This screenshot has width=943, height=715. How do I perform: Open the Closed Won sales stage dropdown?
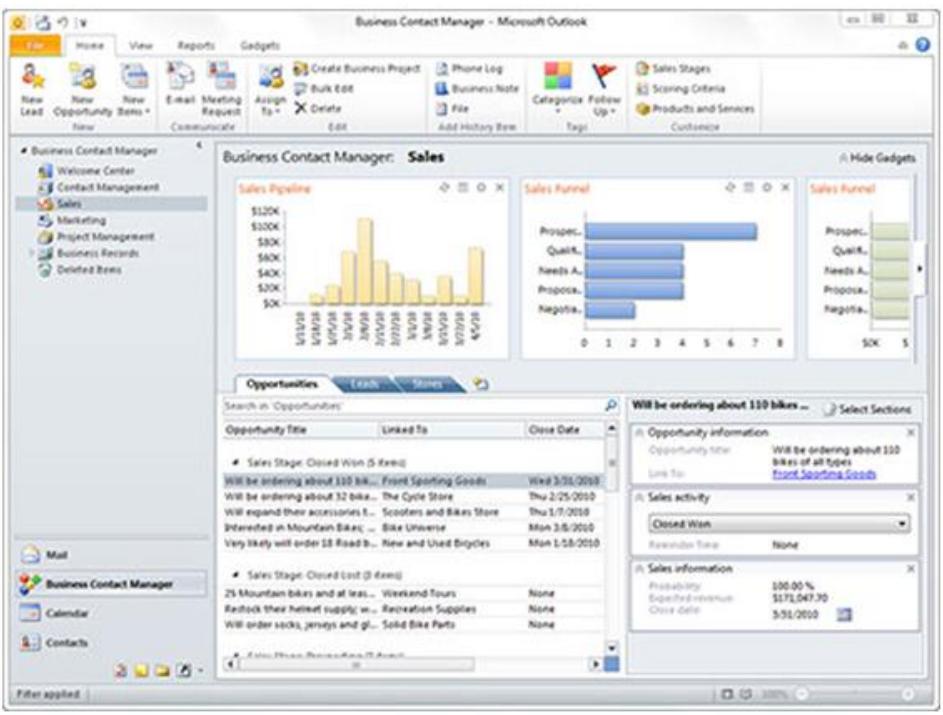[778, 524]
